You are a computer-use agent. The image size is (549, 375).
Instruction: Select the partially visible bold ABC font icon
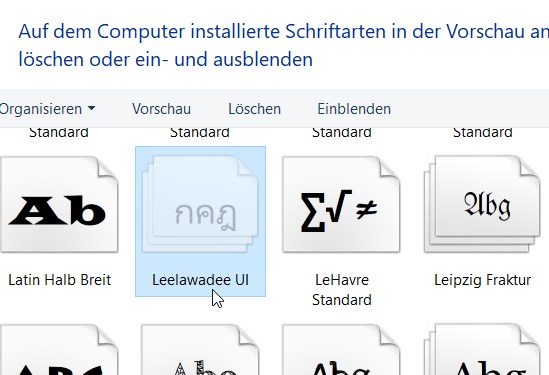coord(59,350)
